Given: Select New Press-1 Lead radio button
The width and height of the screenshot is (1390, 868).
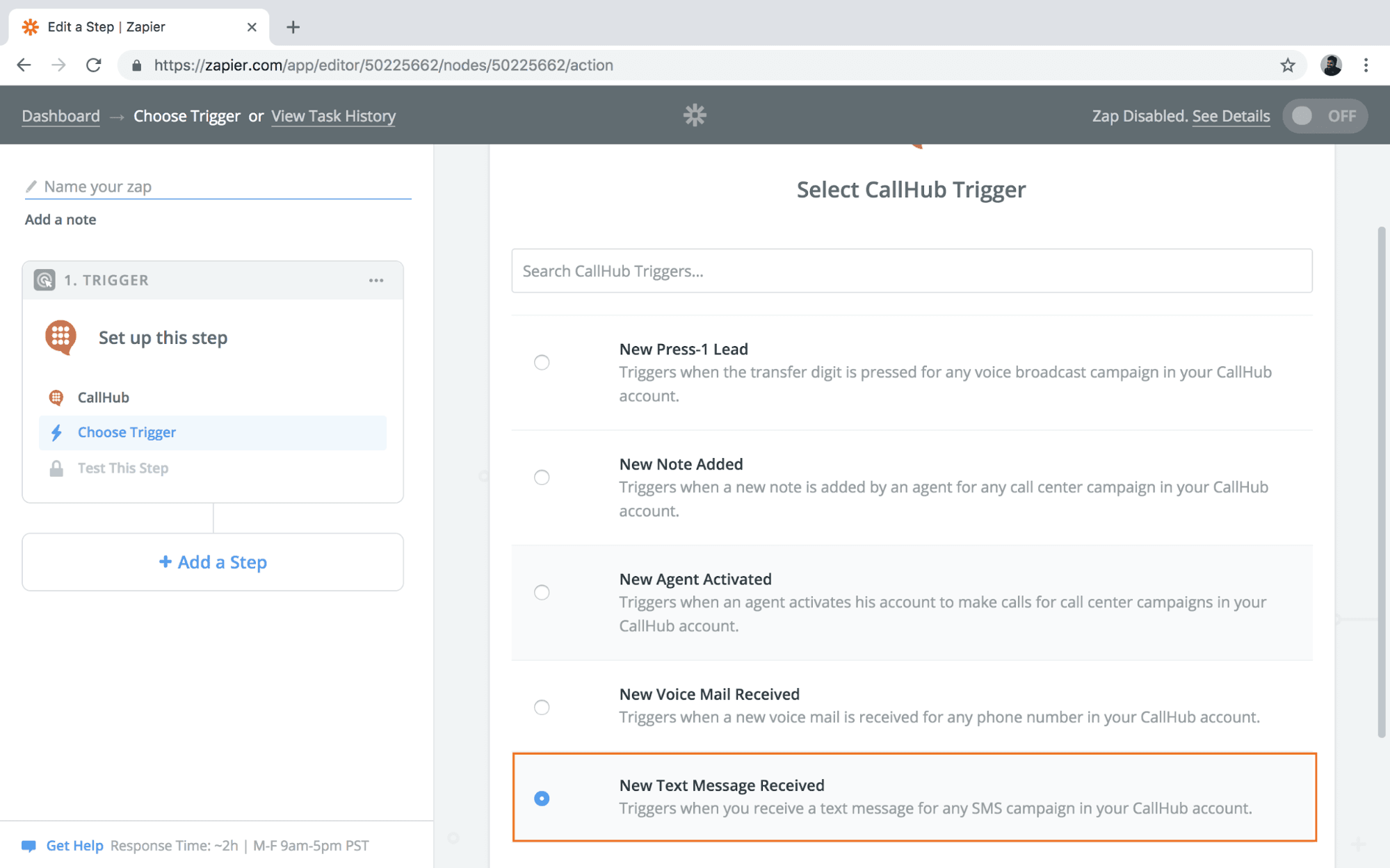Looking at the screenshot, I should [x=542, y=362].
